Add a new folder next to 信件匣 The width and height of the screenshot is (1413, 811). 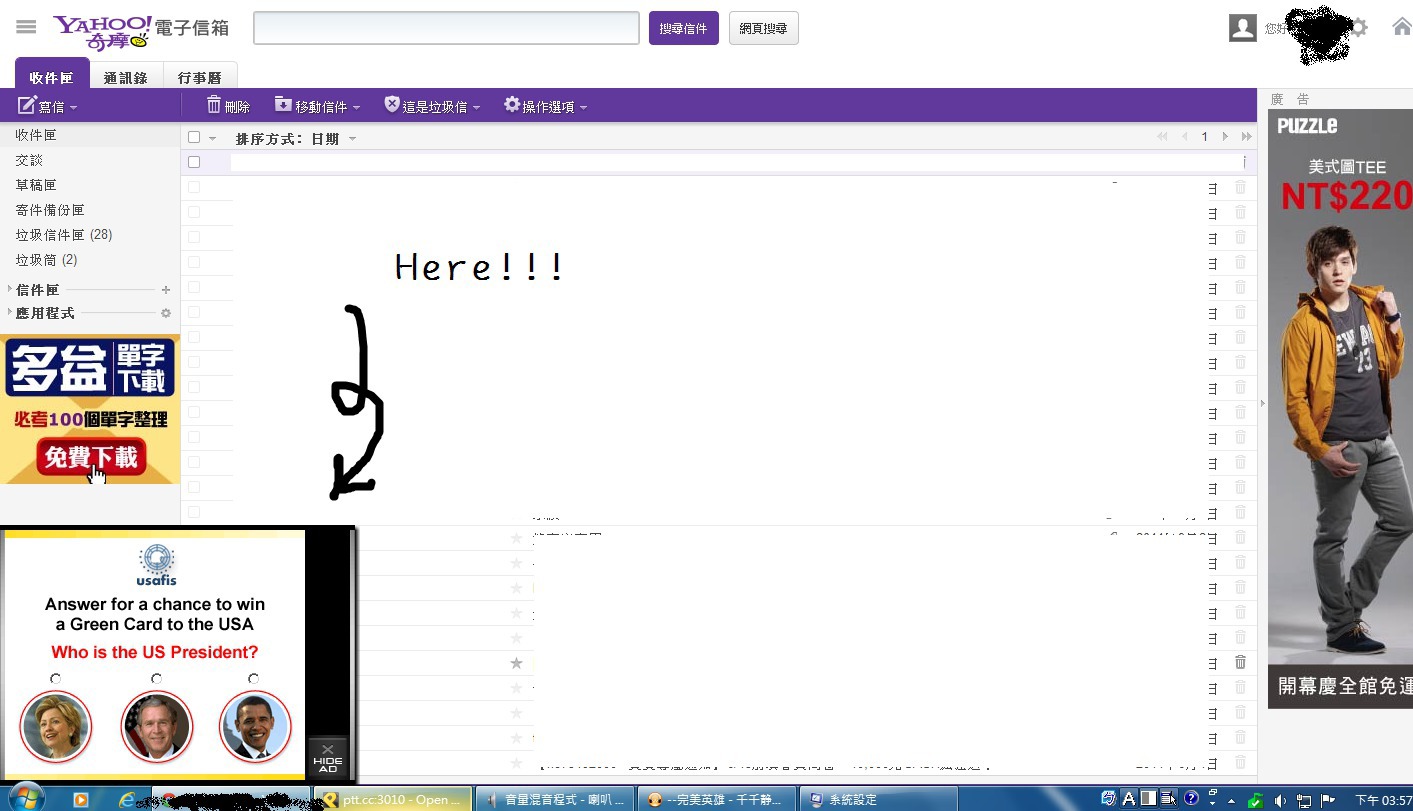click(166, 290)
